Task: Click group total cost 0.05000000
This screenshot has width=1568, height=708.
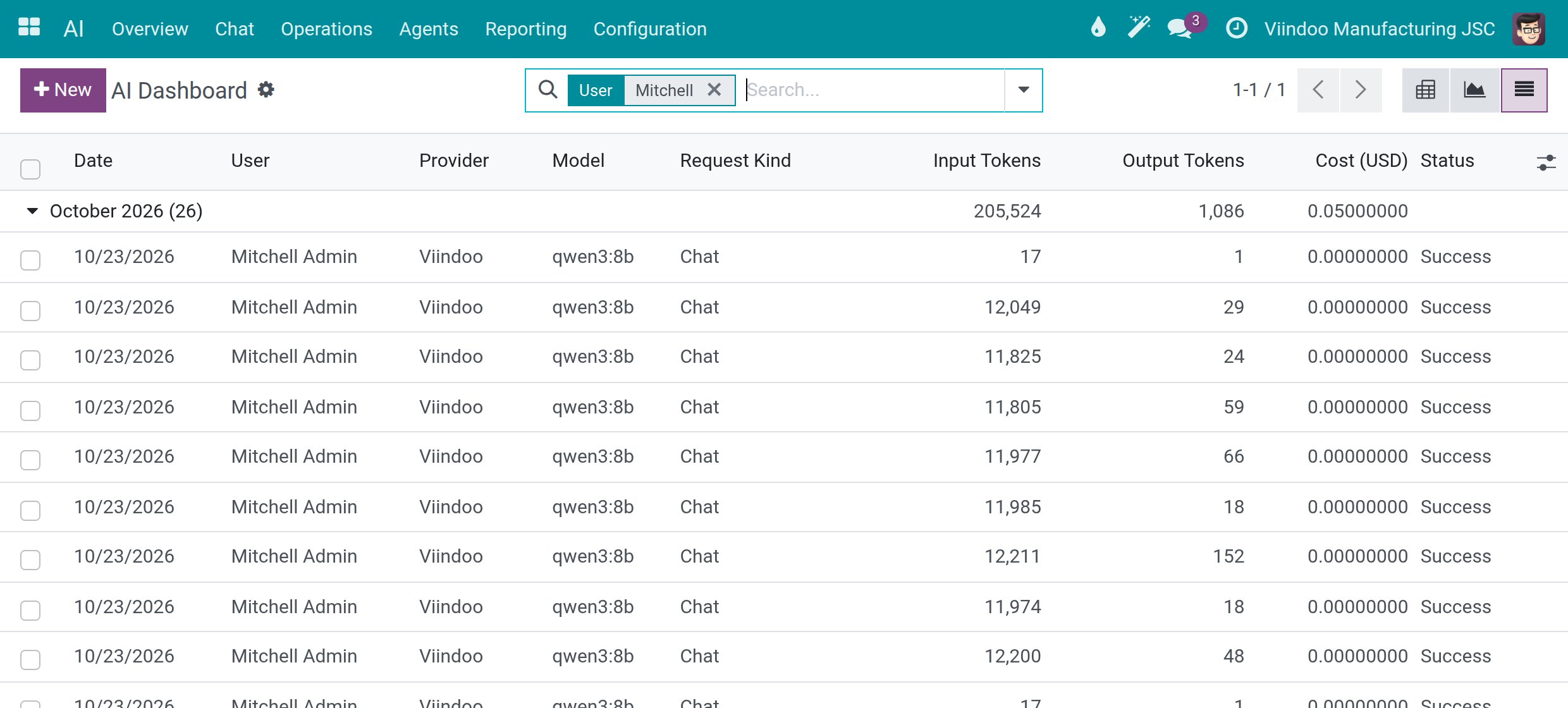Action: [1357, 211]
